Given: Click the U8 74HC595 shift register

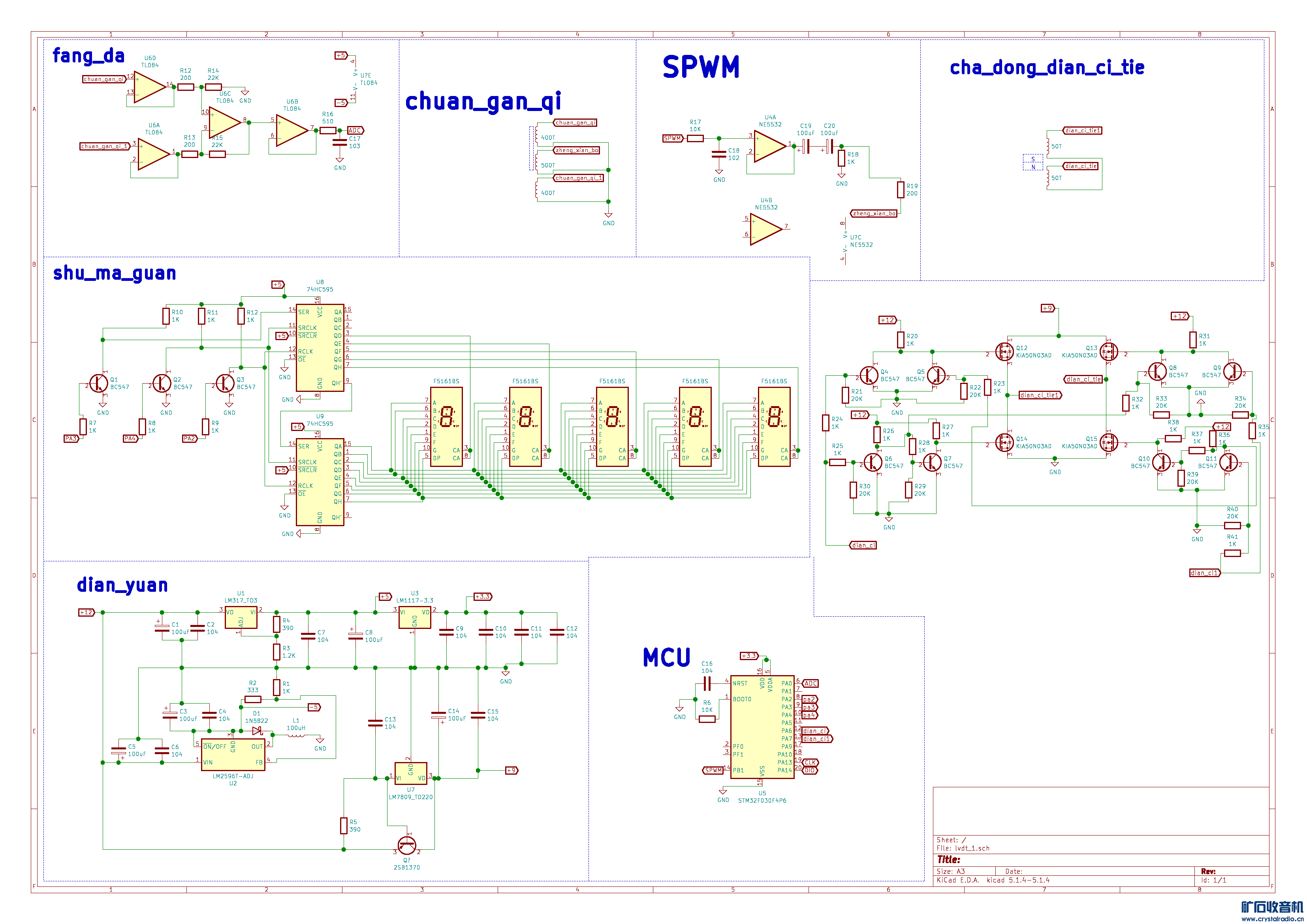Looking at the screenshot, I should [320, 348].
